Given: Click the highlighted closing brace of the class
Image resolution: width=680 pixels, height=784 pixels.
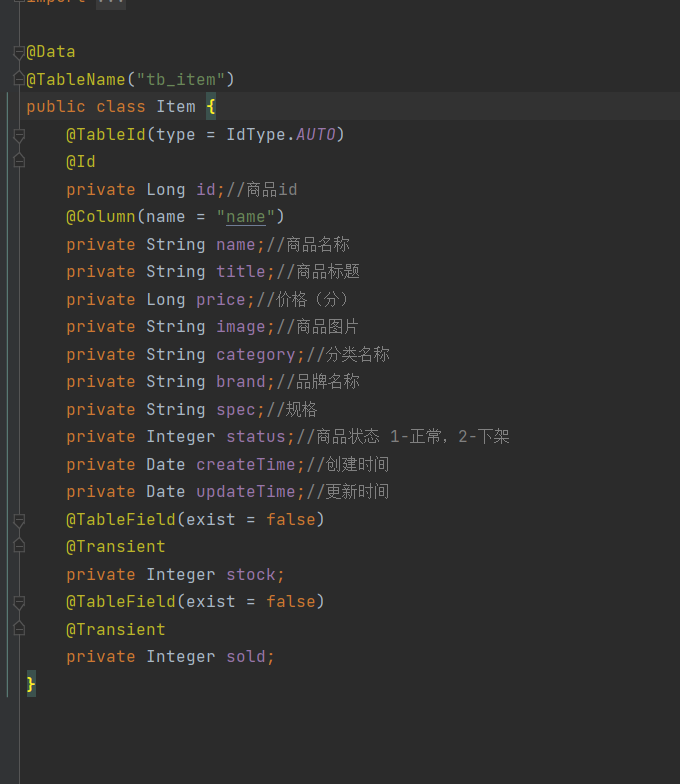Looking at the screenshot, I should coord(31,684).
